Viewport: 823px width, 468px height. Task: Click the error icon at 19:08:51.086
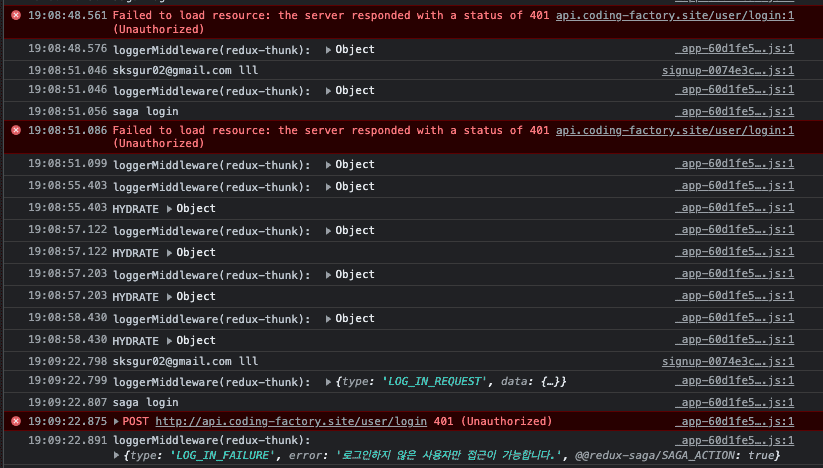click(x=16, y=130)
